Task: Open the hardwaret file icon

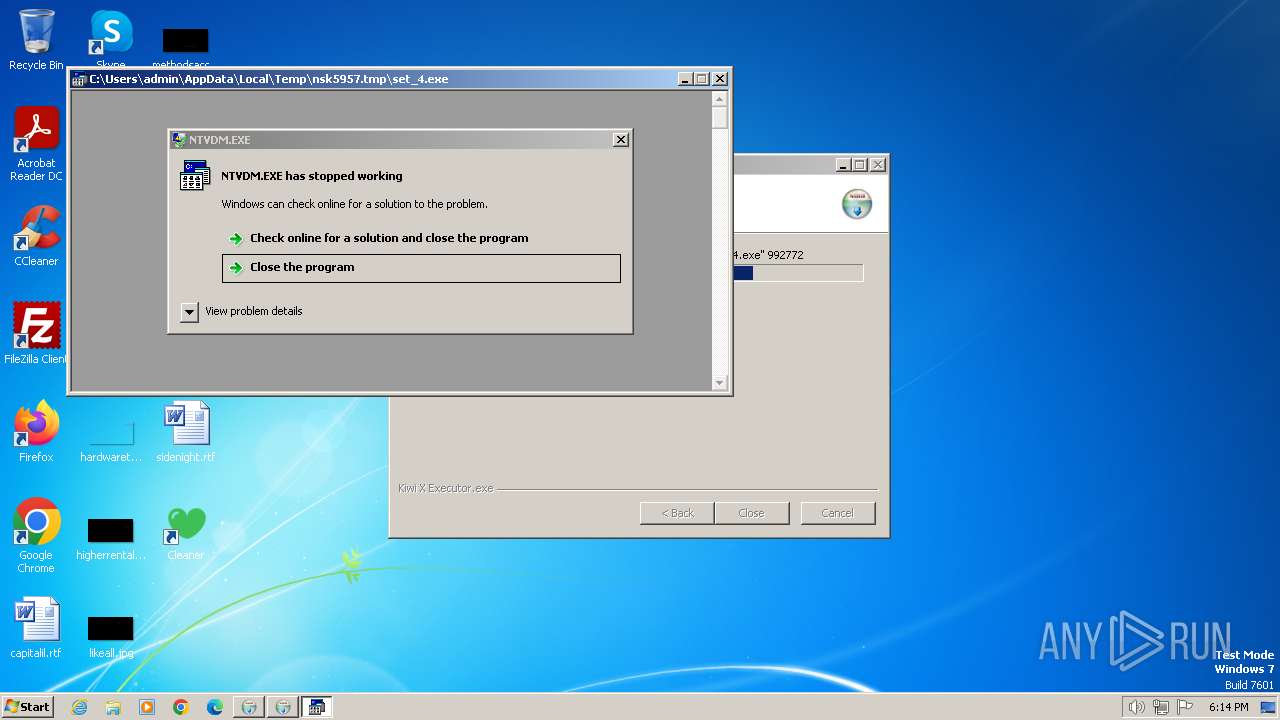Action: point(111,441)
